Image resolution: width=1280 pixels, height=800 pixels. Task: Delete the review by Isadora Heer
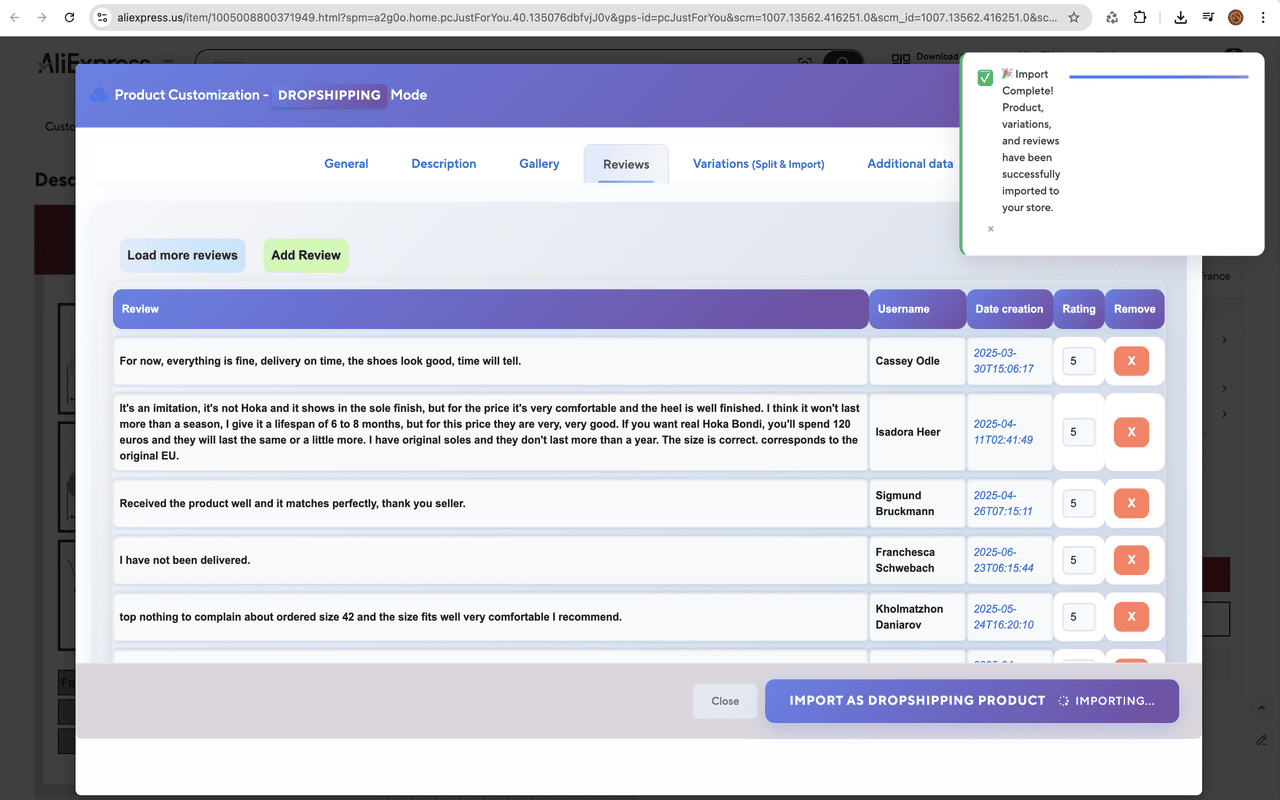pos(1131,432)
